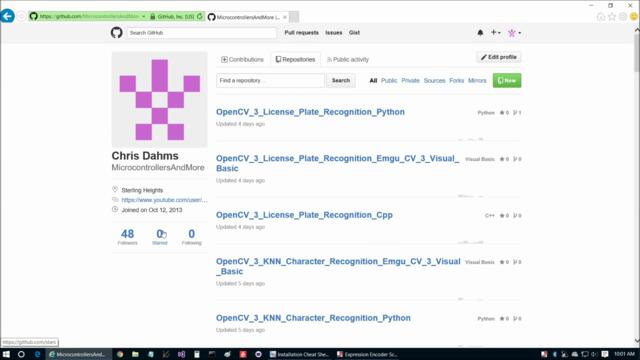
Task: Select the All repository filter
Action: [373, 80]
